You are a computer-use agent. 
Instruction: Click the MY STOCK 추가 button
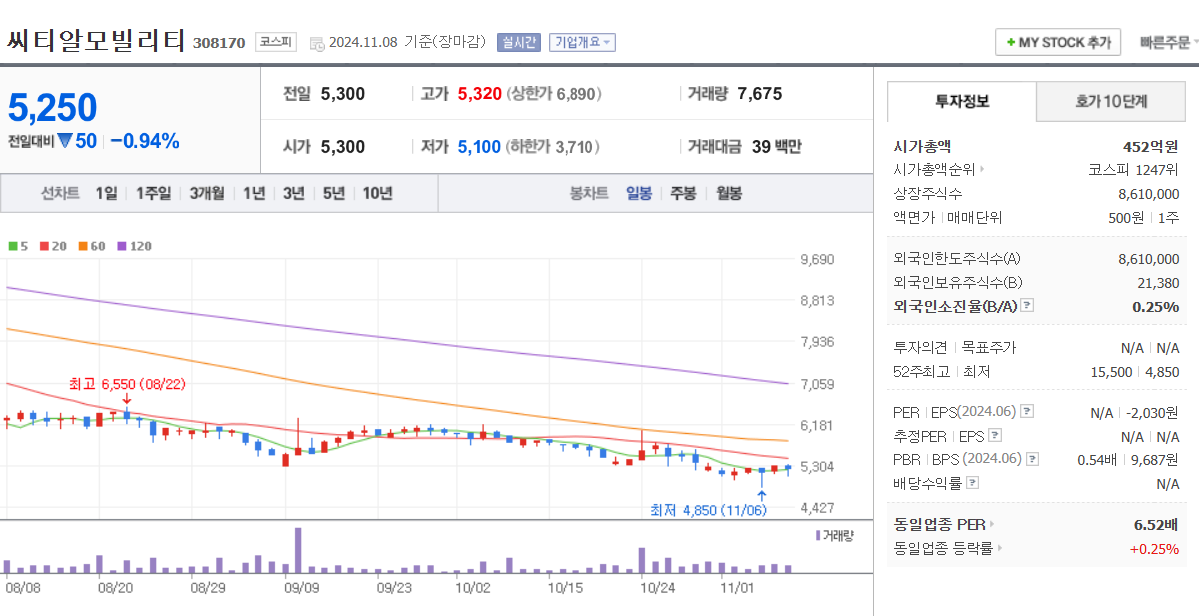[x=1058, y=42]
